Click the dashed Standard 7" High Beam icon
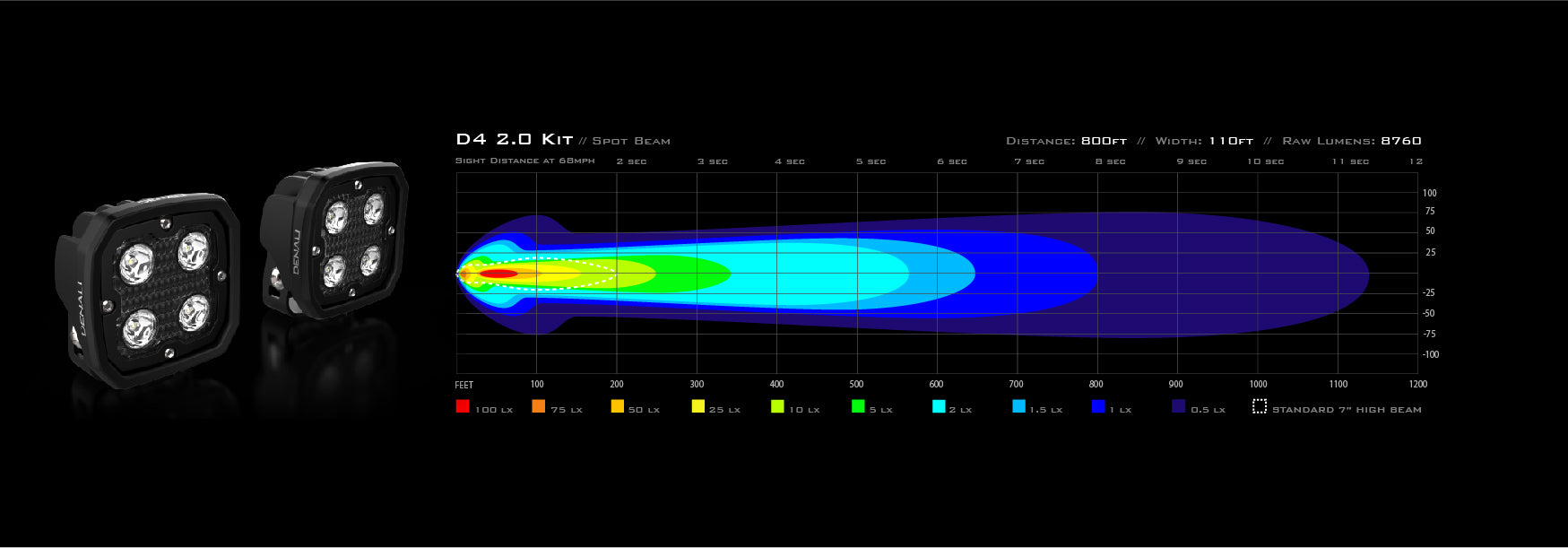 (1260, 406)
